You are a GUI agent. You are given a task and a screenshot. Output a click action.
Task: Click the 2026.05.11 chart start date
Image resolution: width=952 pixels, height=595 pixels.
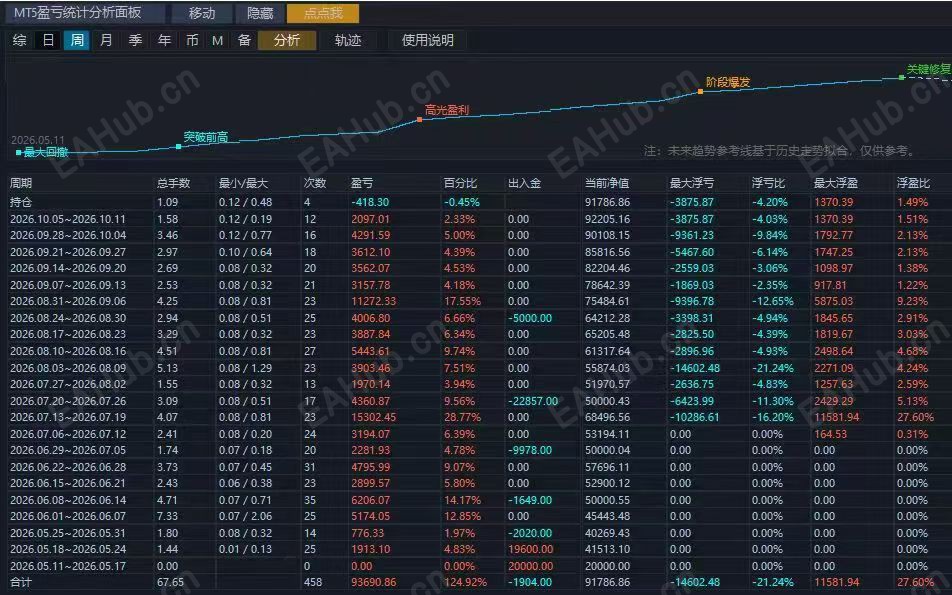coord(38,140)
